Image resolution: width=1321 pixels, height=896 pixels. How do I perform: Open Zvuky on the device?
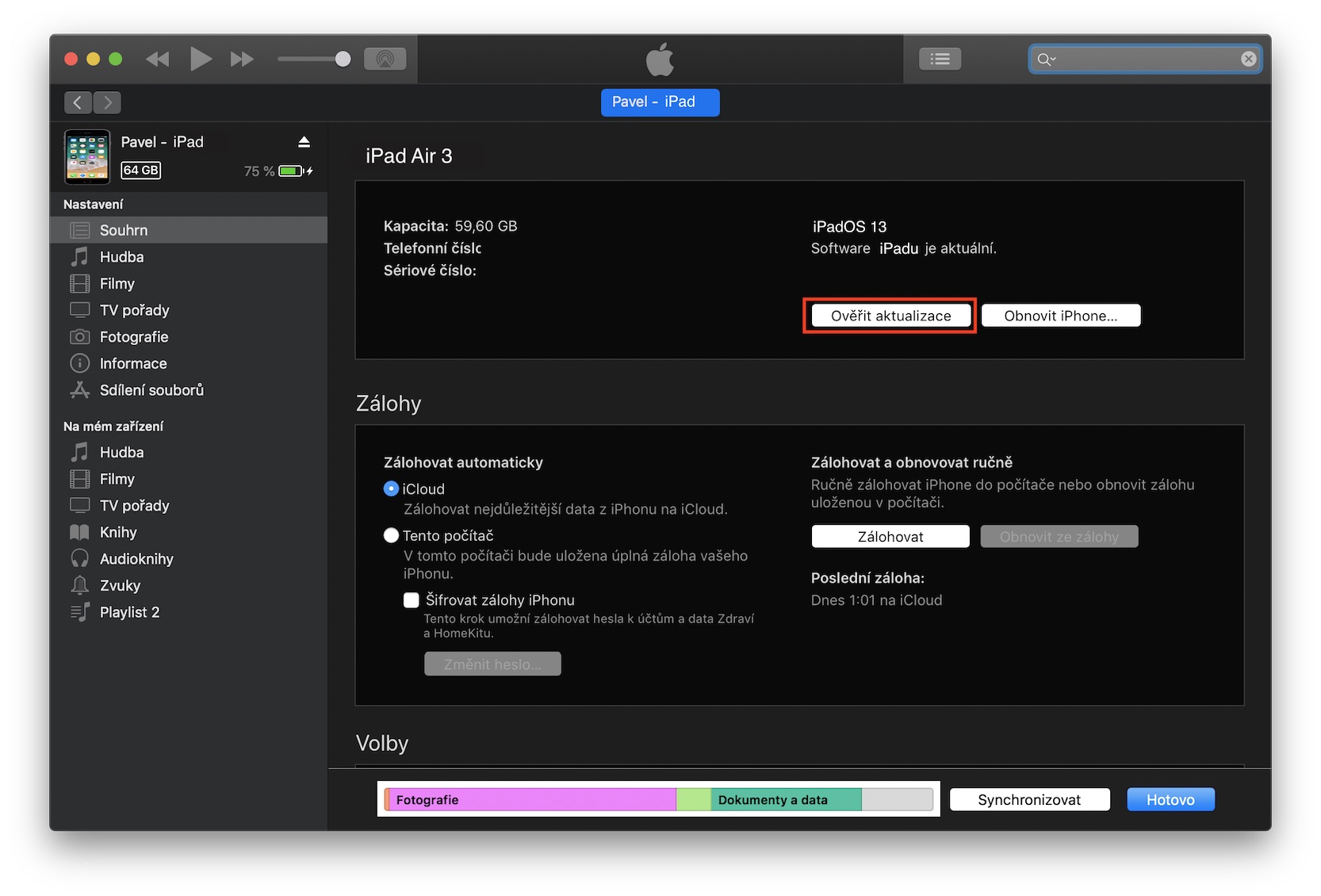click(189, 585)
